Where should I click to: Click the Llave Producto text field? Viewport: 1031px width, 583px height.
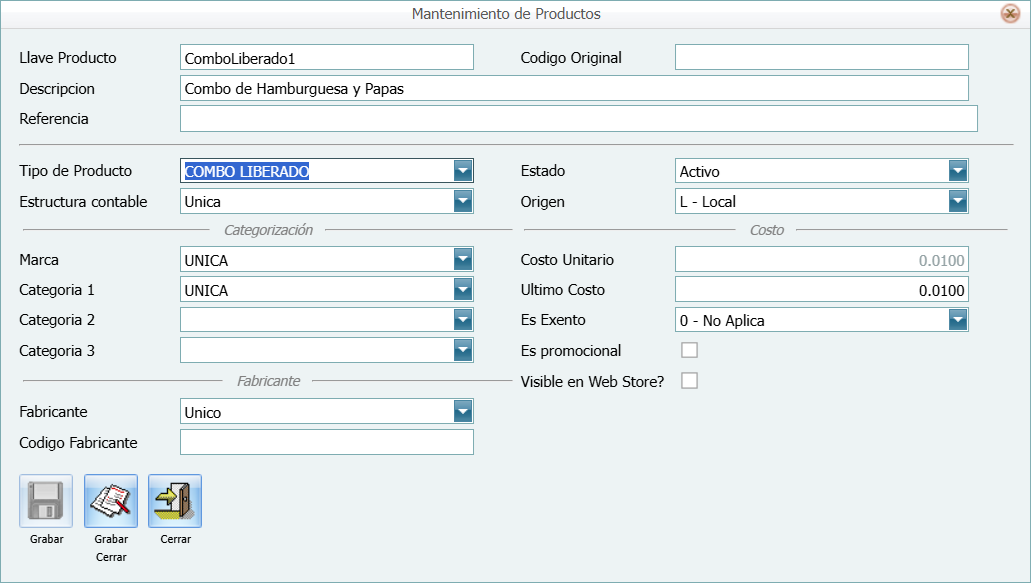click(326, 58)
